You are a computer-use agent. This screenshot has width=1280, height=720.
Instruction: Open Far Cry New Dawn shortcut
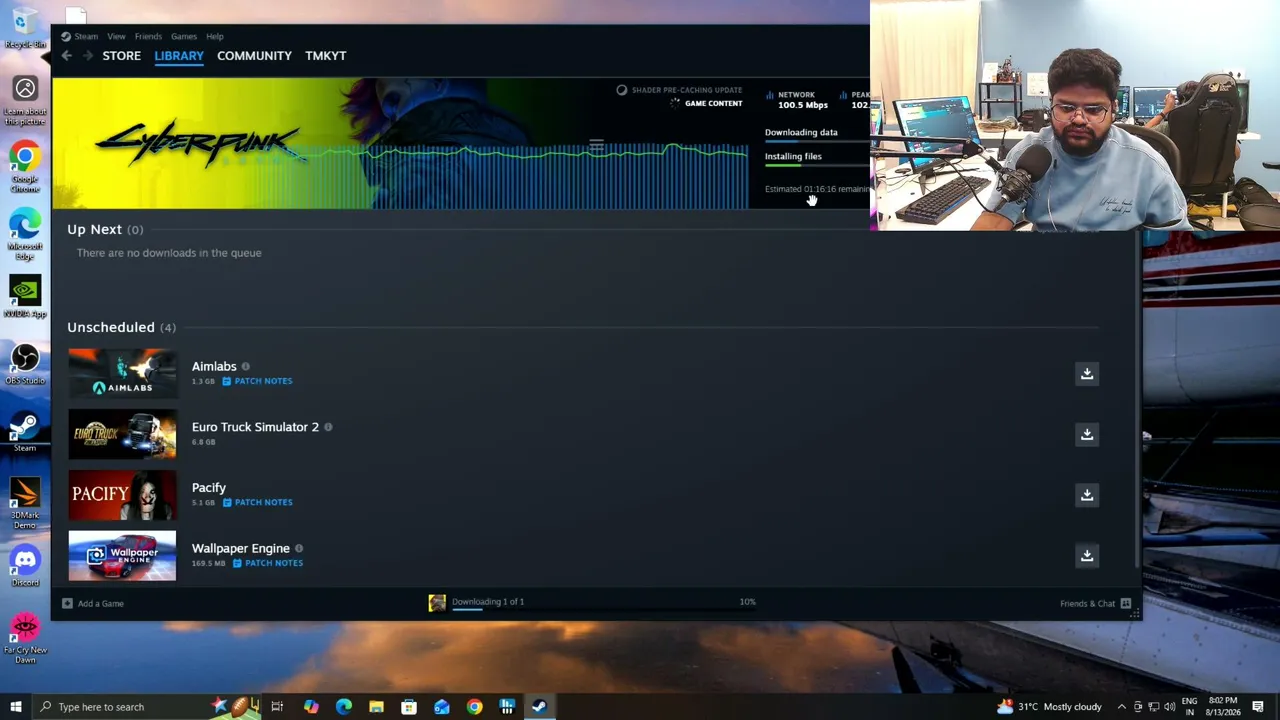point(25,639)
